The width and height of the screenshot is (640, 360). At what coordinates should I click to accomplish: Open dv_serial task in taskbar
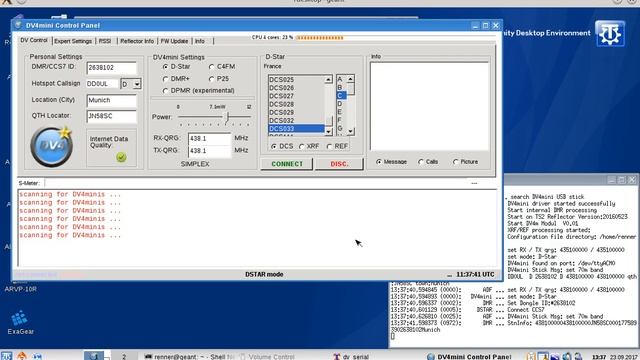click(352, 357)
